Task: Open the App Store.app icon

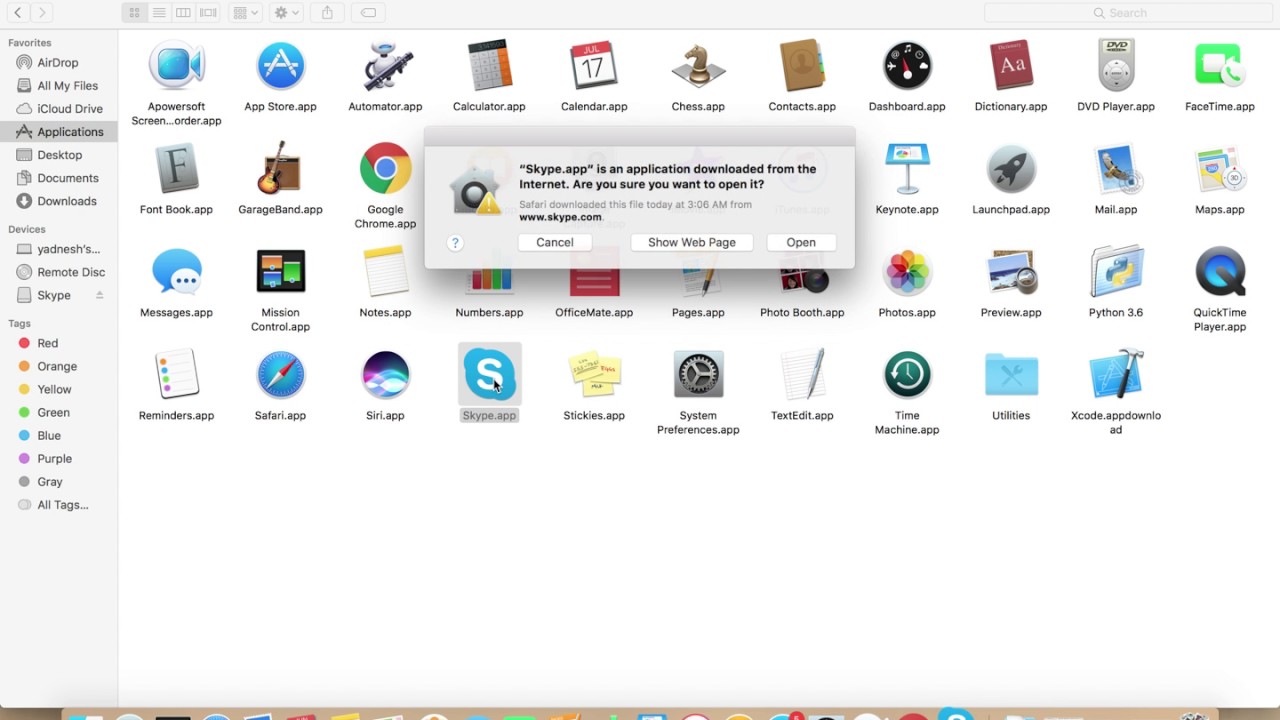Action: point(280,67)
